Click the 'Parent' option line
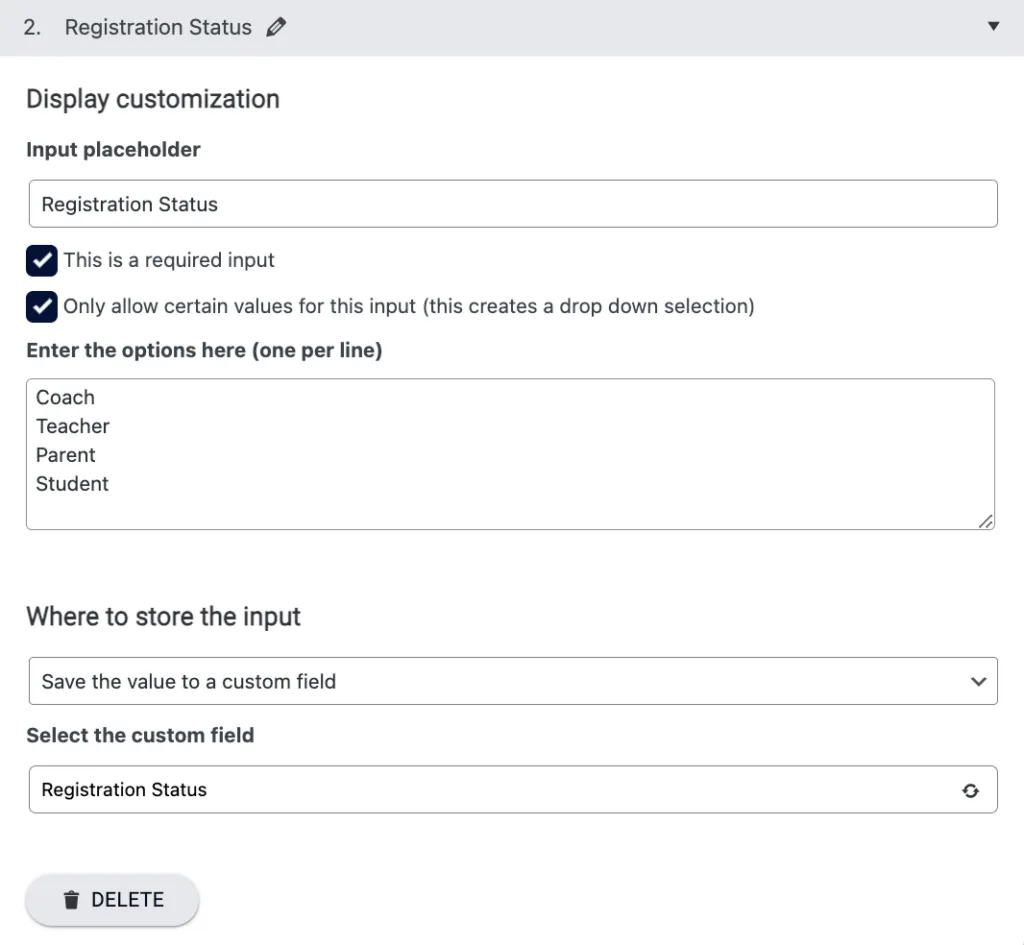The width and height of the screenshot is (1024, 945). tap(65, 455)
